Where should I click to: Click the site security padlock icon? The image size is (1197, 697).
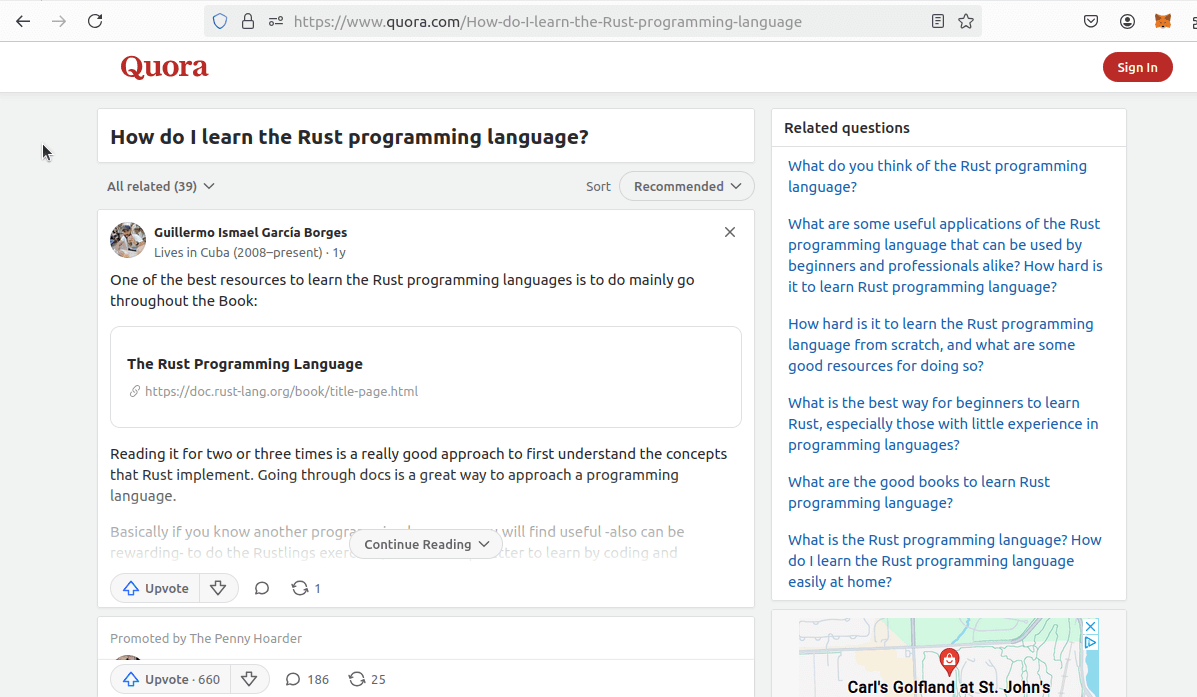(247, 21)
